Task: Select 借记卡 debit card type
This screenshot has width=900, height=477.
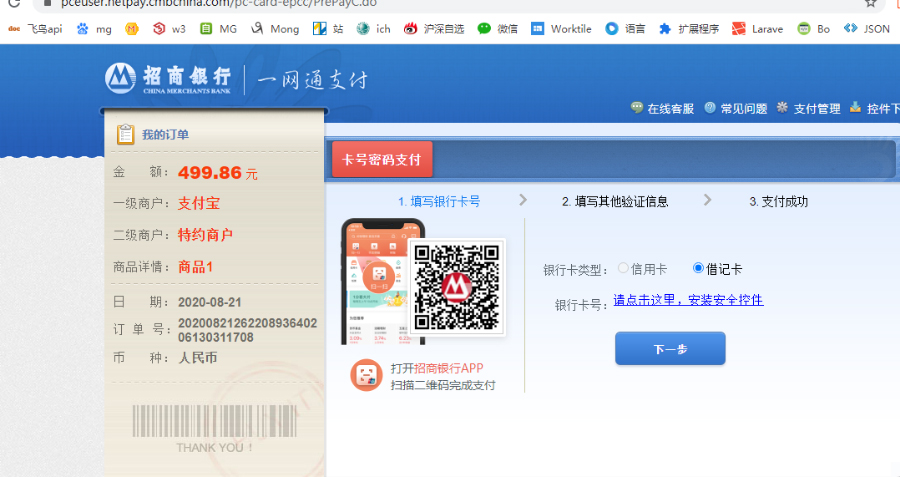Action: coord(699,268)
